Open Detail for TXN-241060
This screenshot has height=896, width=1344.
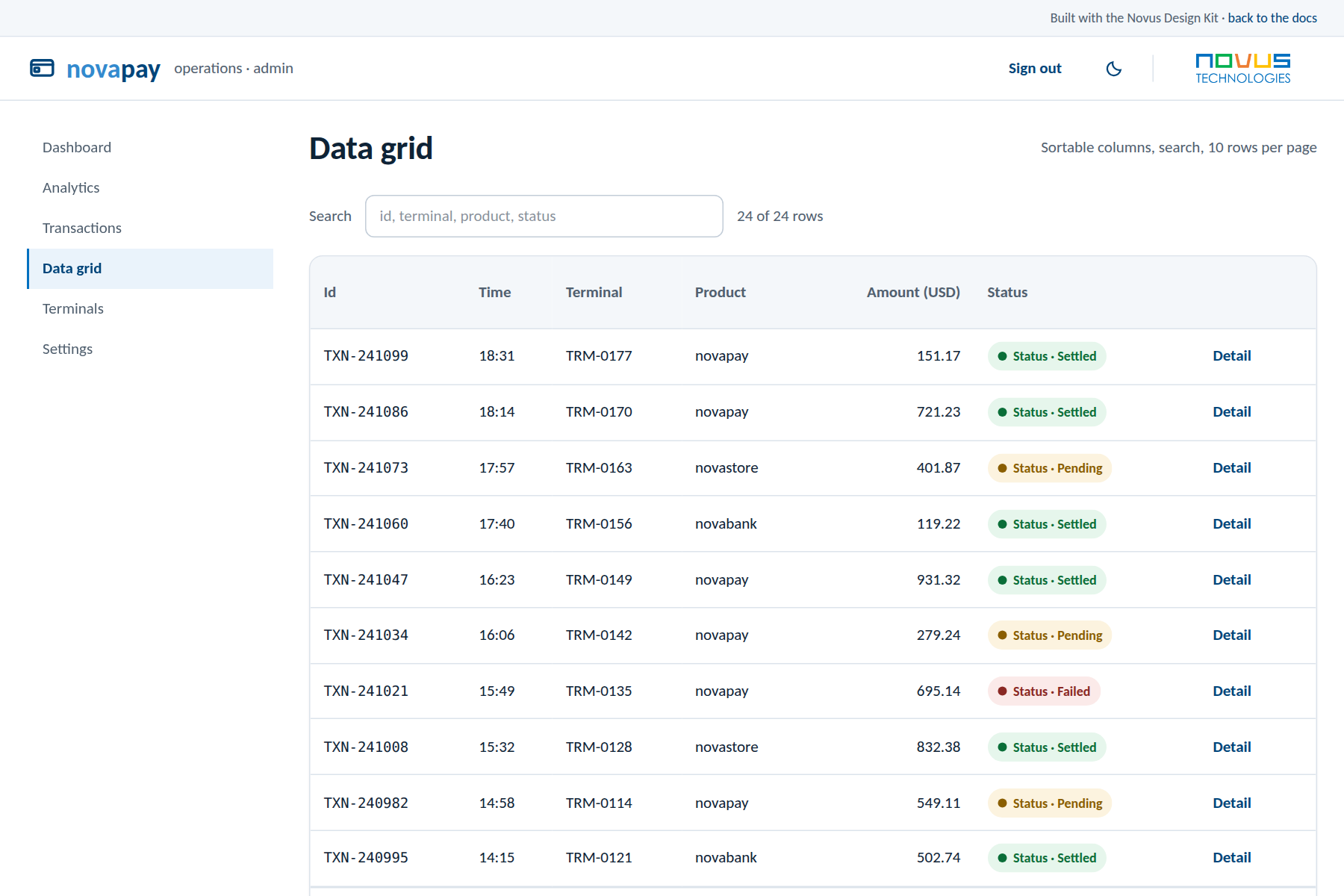pyautogui.click(x=1231, y=524)
